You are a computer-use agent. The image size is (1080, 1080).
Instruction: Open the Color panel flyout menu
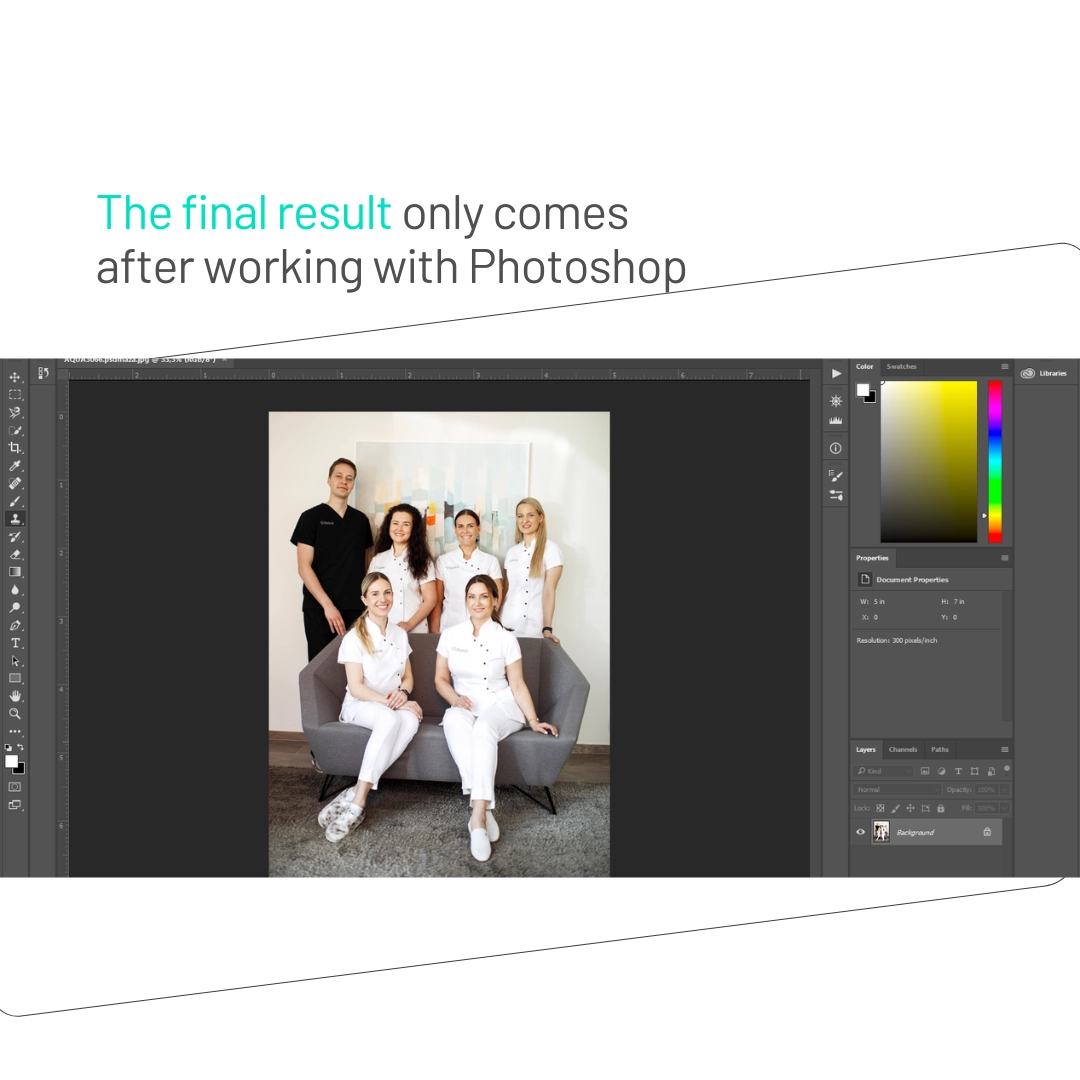tap(1004, 366)
